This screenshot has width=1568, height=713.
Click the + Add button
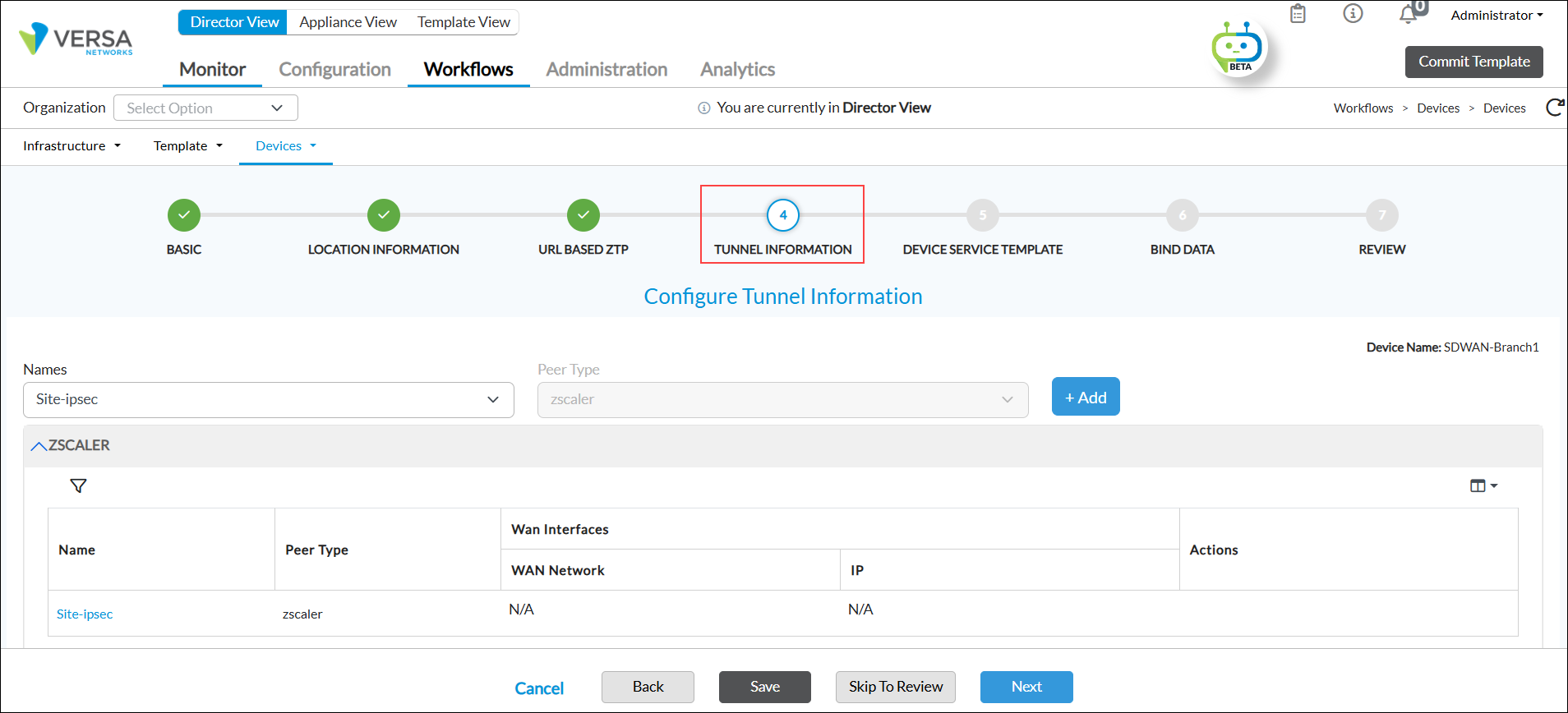(x=1085, y=398)
